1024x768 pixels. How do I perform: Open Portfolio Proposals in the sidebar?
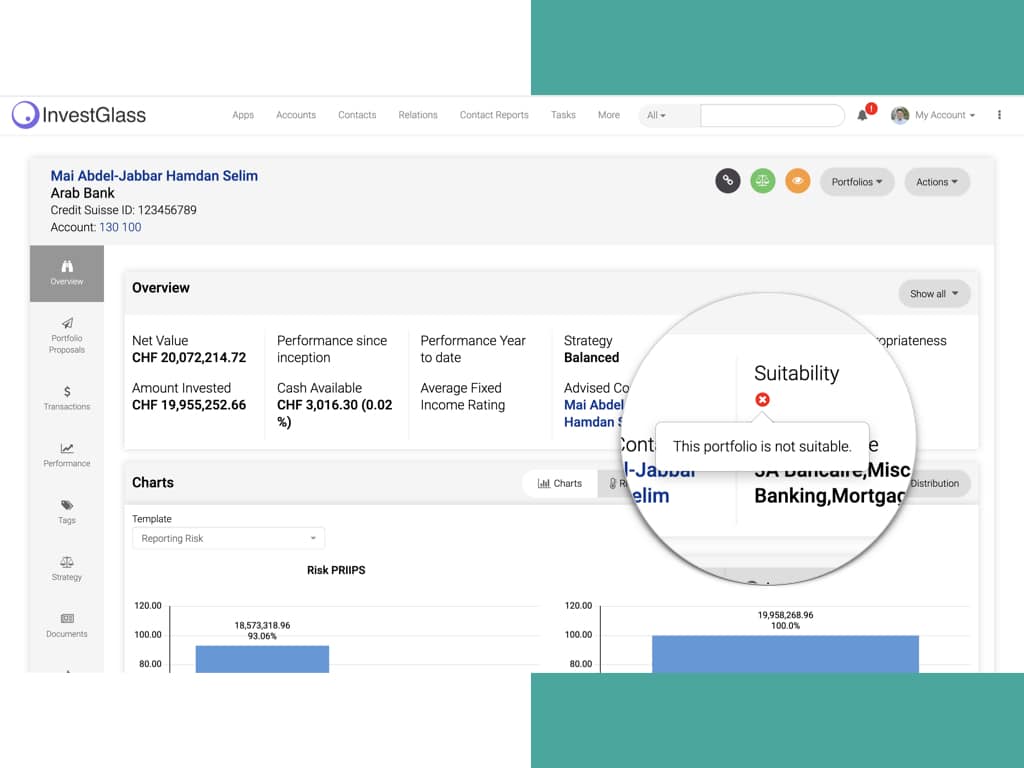(67, 336)
